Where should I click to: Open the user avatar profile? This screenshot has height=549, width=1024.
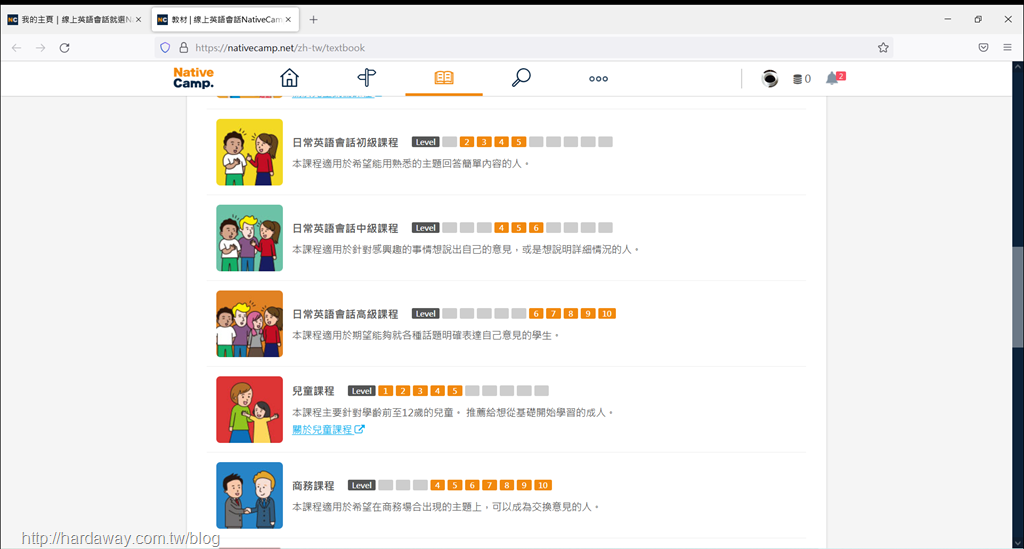point(770,78)
